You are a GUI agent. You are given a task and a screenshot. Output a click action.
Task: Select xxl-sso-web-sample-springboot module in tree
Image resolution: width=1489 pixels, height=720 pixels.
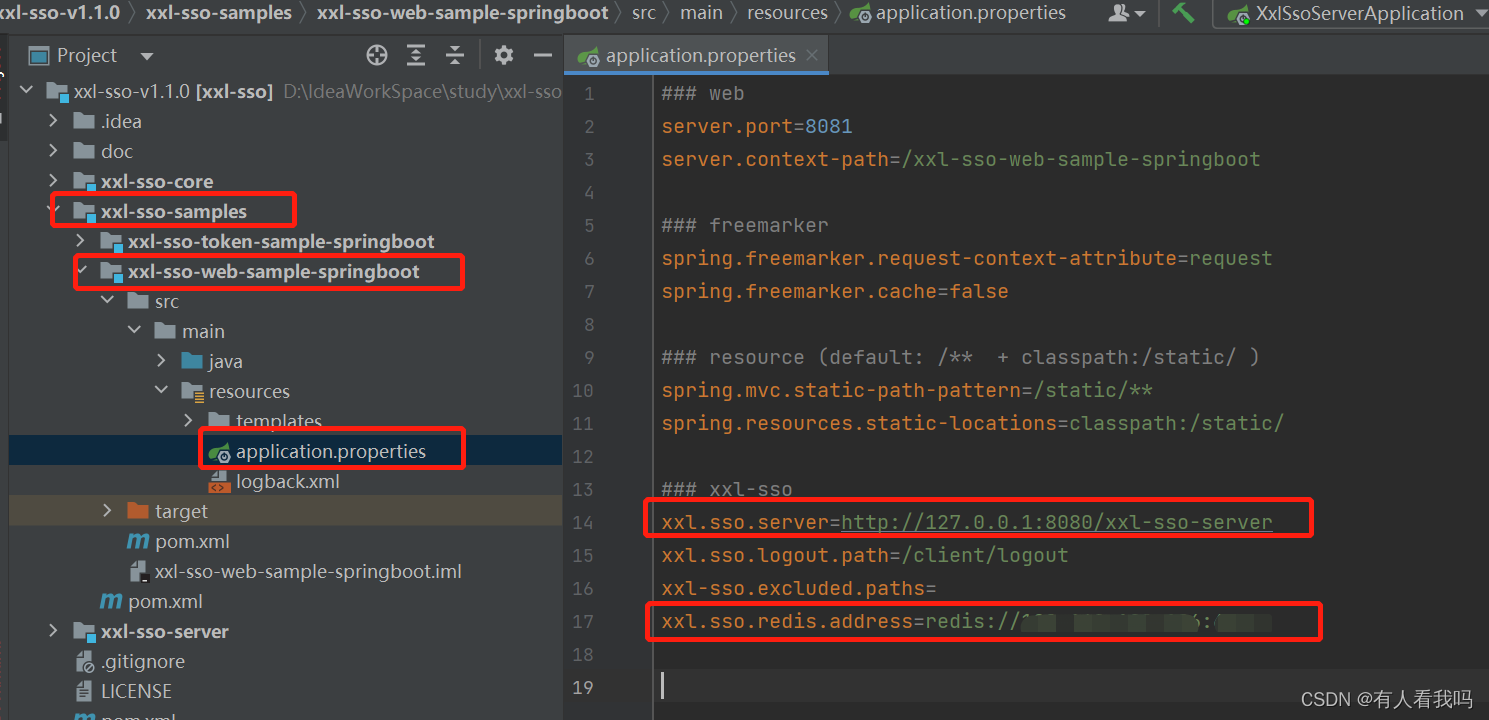(x=273, y=271)
